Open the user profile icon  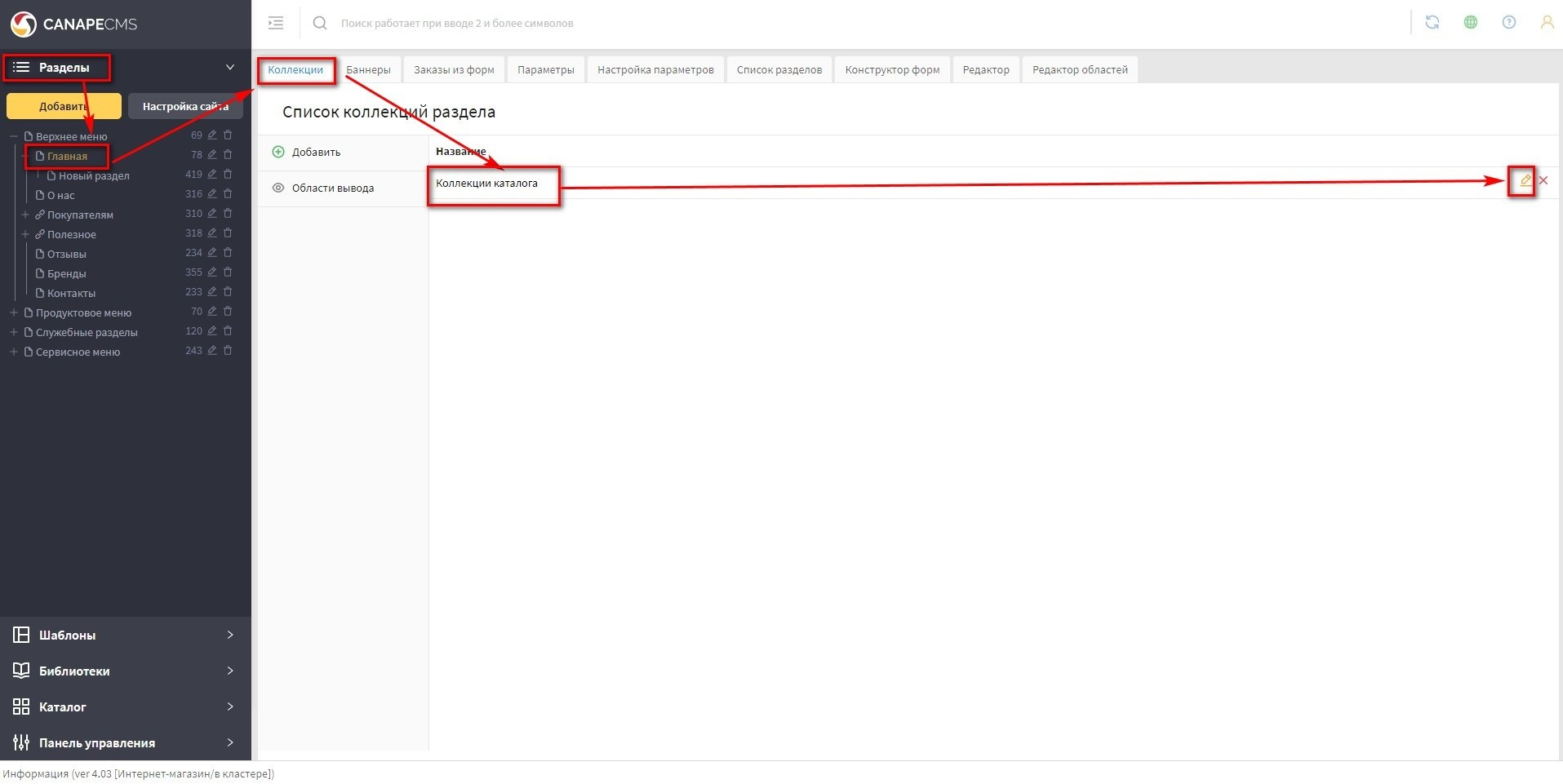tap(1546, 23)
